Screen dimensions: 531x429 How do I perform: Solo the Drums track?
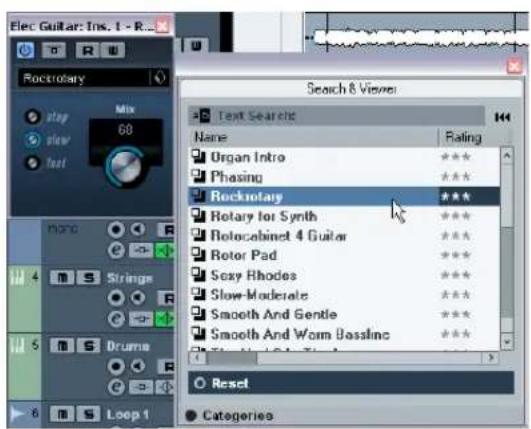tap(88, 346)
